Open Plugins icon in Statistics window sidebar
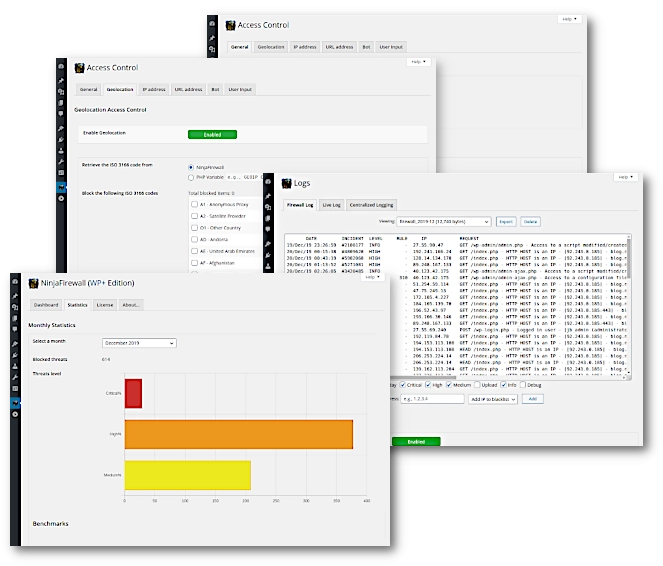 click(15, 355)
